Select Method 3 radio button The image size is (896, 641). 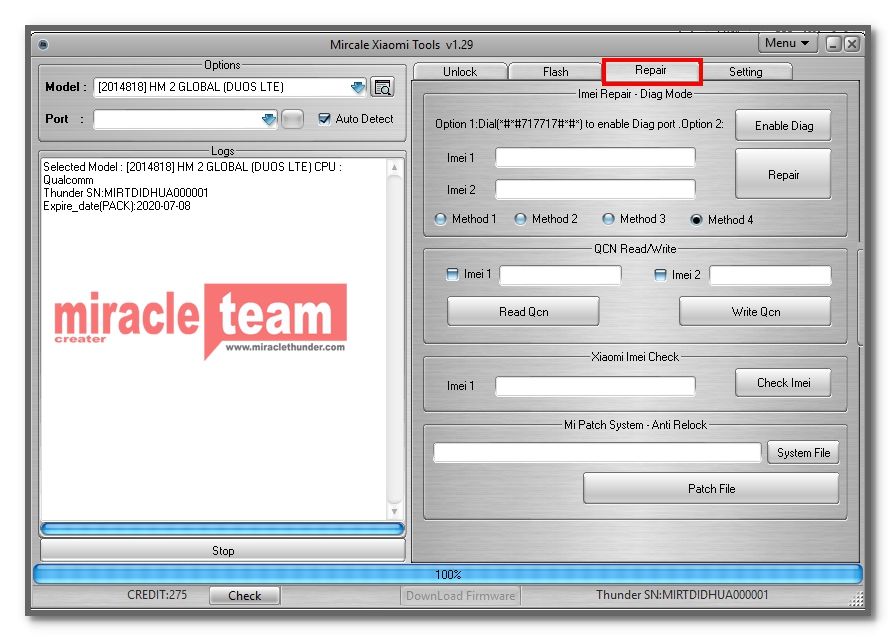(609, 219)
